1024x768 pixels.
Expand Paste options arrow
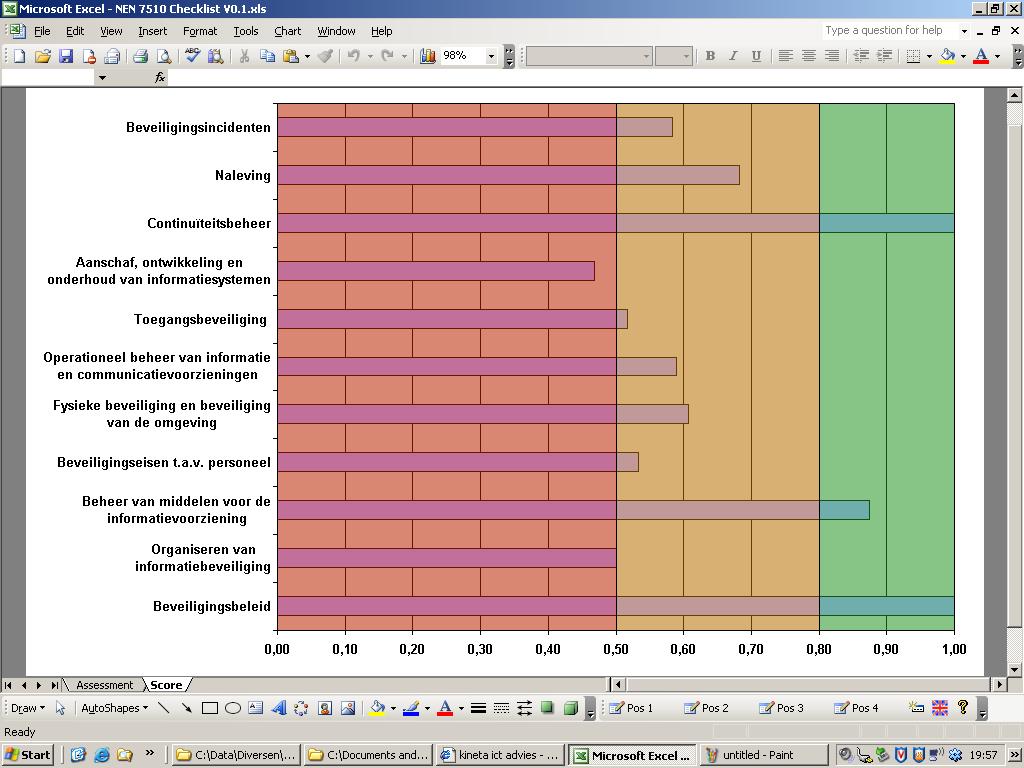pos(307,57)
